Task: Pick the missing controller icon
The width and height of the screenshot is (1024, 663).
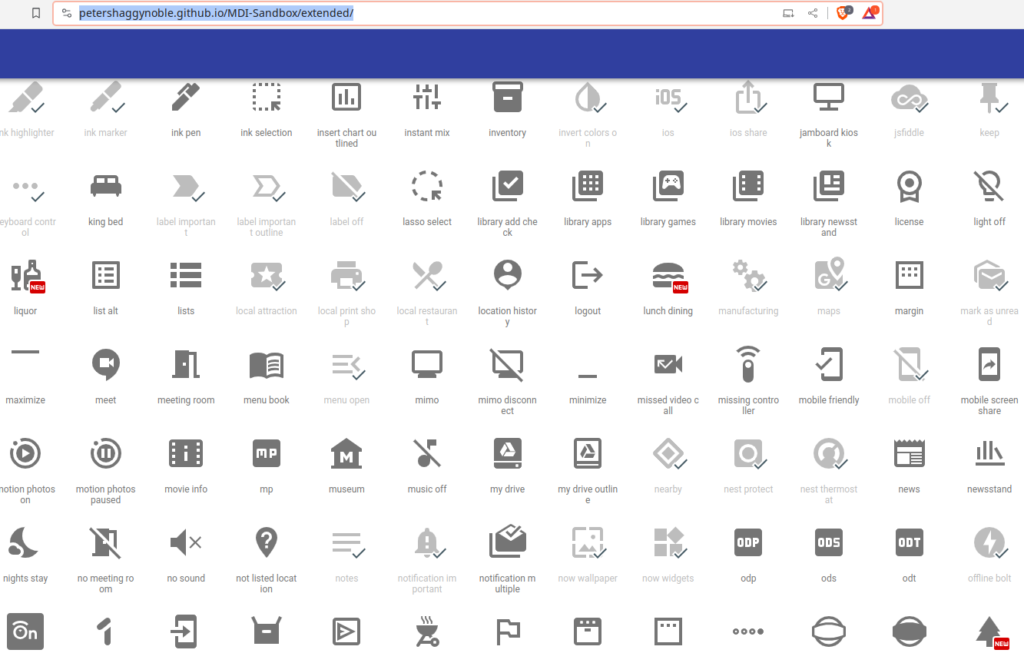Action: coord(748,364)
